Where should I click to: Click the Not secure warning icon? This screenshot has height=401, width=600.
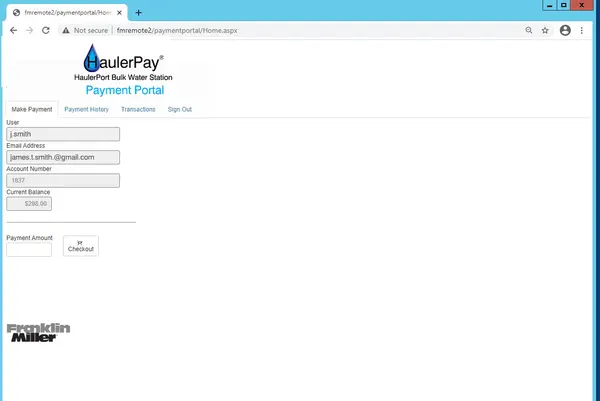click(x=66, y=30)
